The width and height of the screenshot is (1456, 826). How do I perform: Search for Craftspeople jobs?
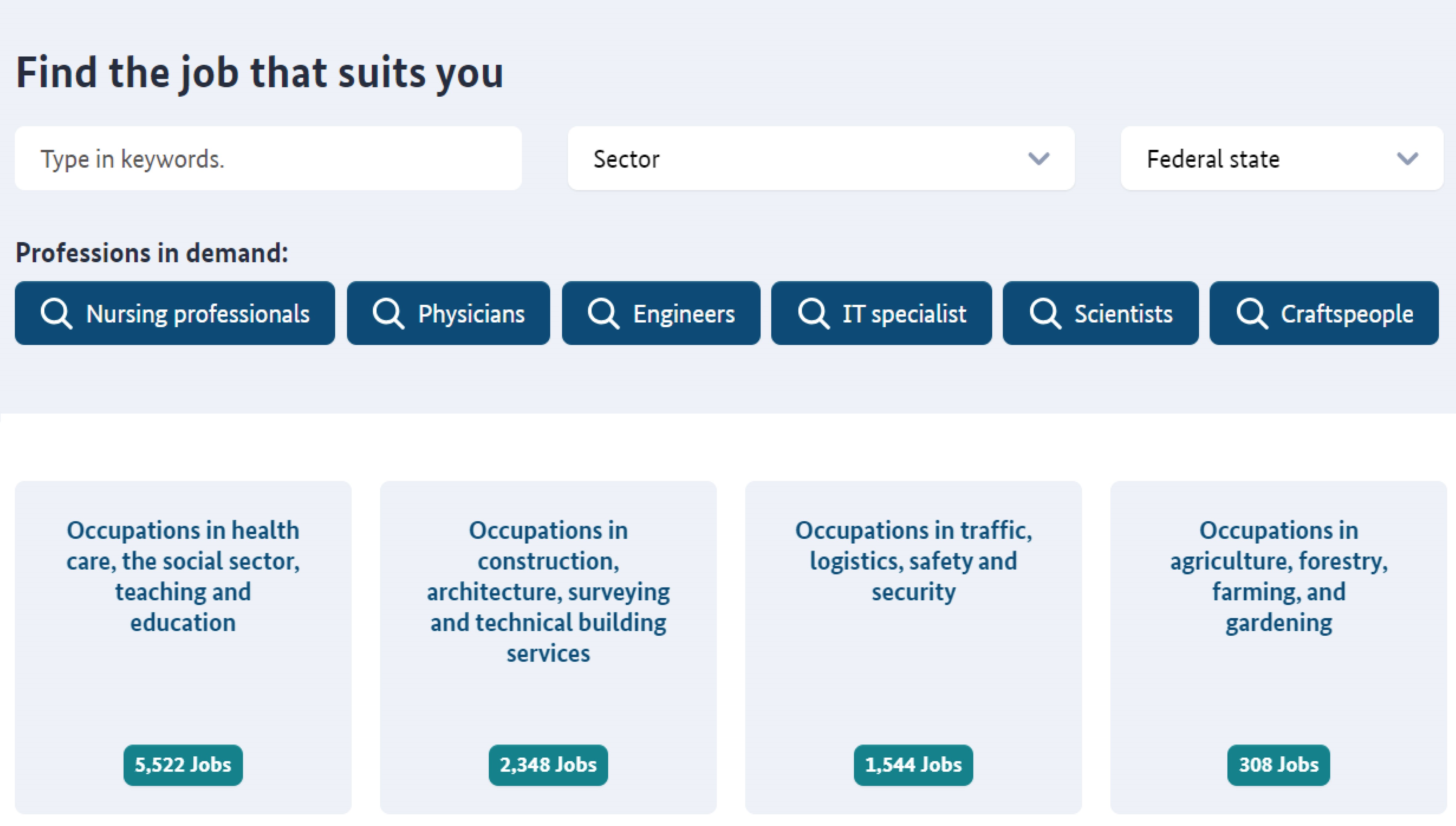pyautogui.click(x=1324, y=313)
